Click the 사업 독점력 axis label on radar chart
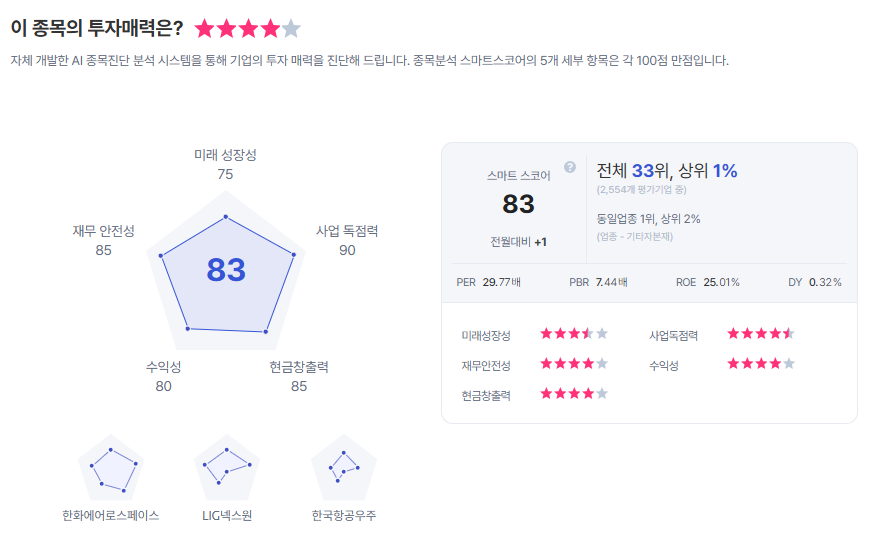The height and width of the screenshot is (546, 871). pos(347,231)
